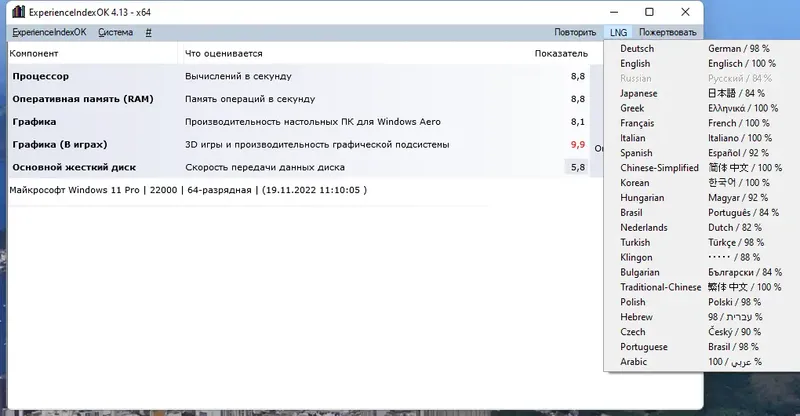Select English language
This screenshot has height=416, width=800.
[x=702, y=63]
